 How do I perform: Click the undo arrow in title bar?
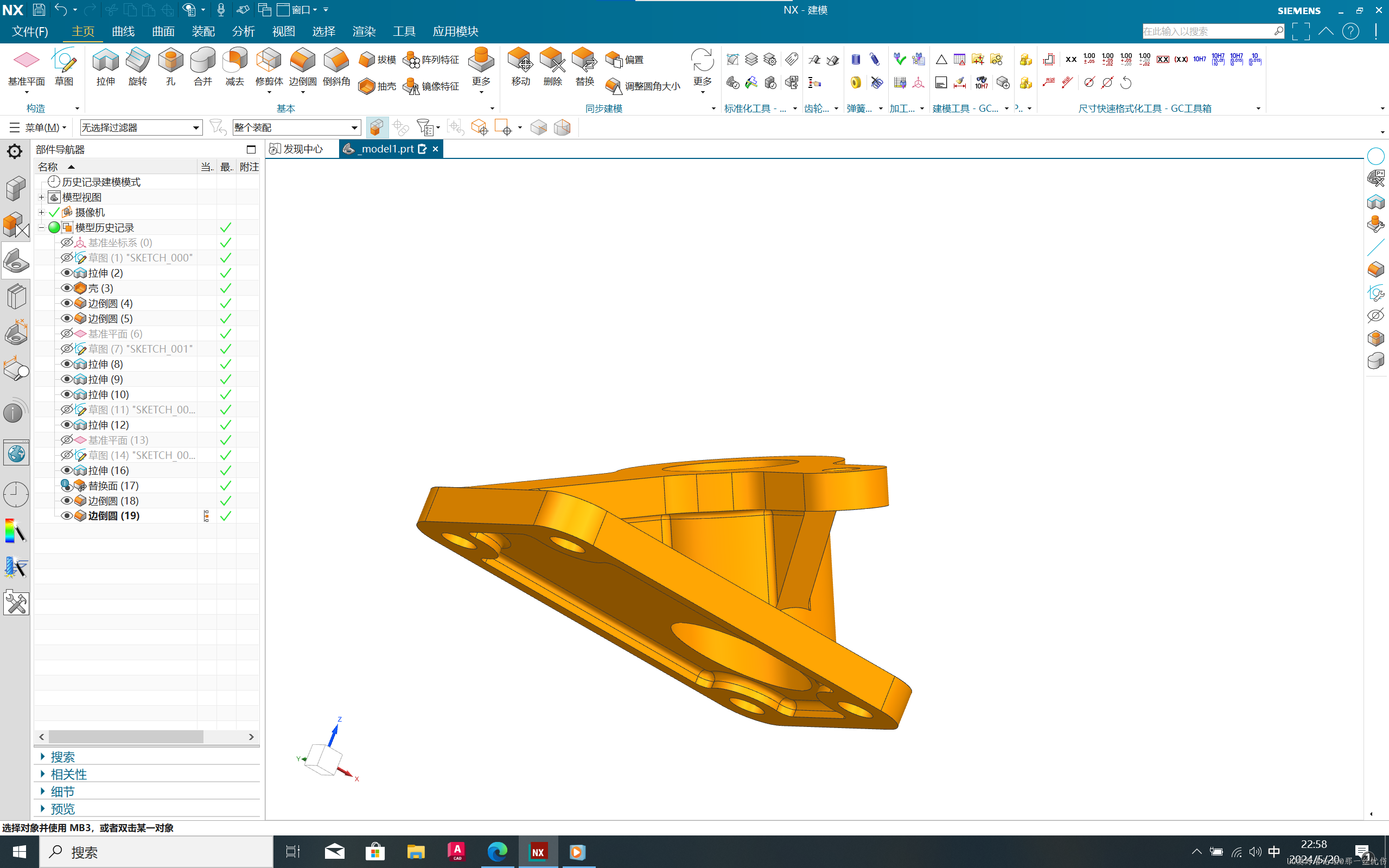(x=60, y=10)
